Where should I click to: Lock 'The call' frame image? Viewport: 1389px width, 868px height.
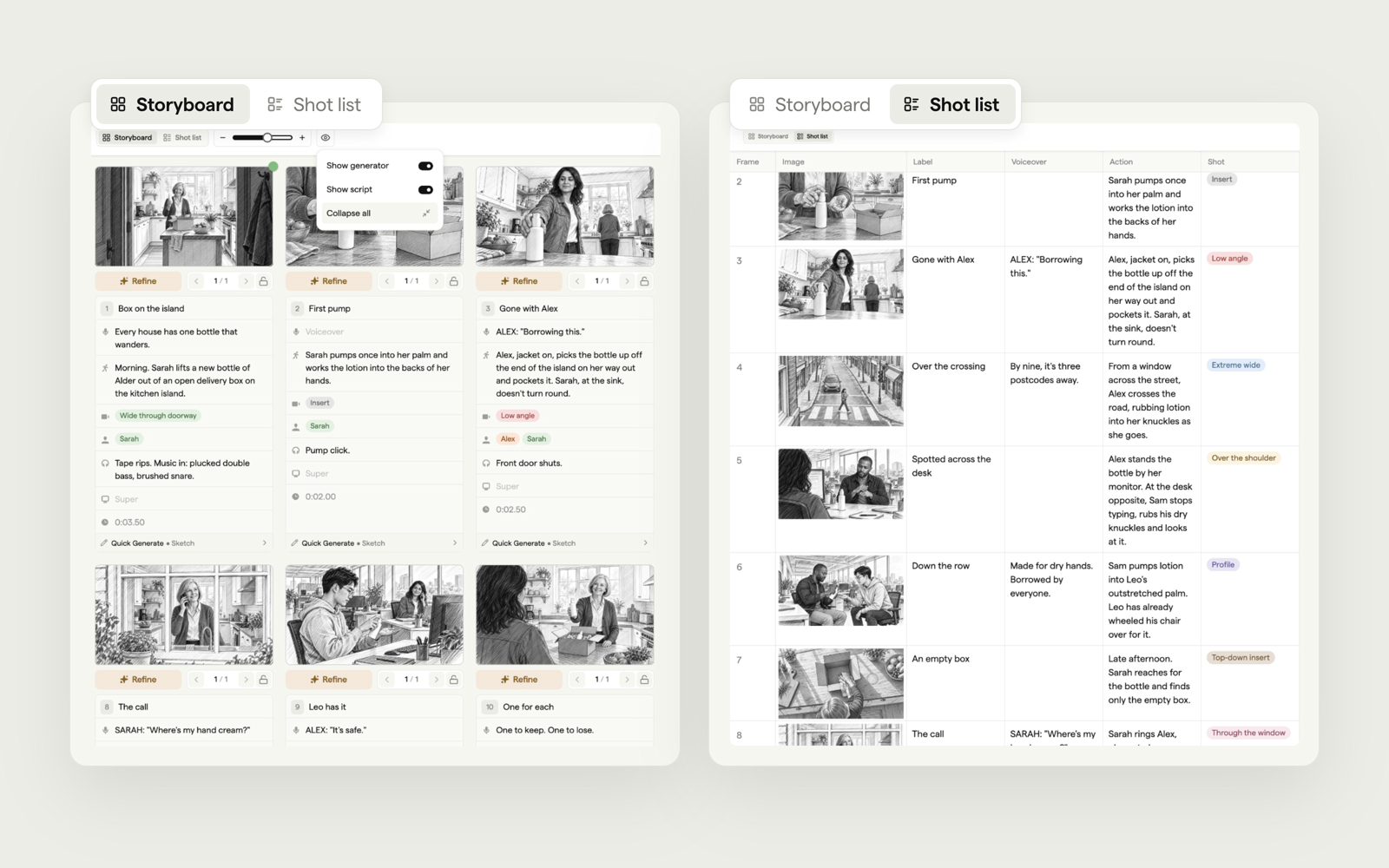pos(264,680)
